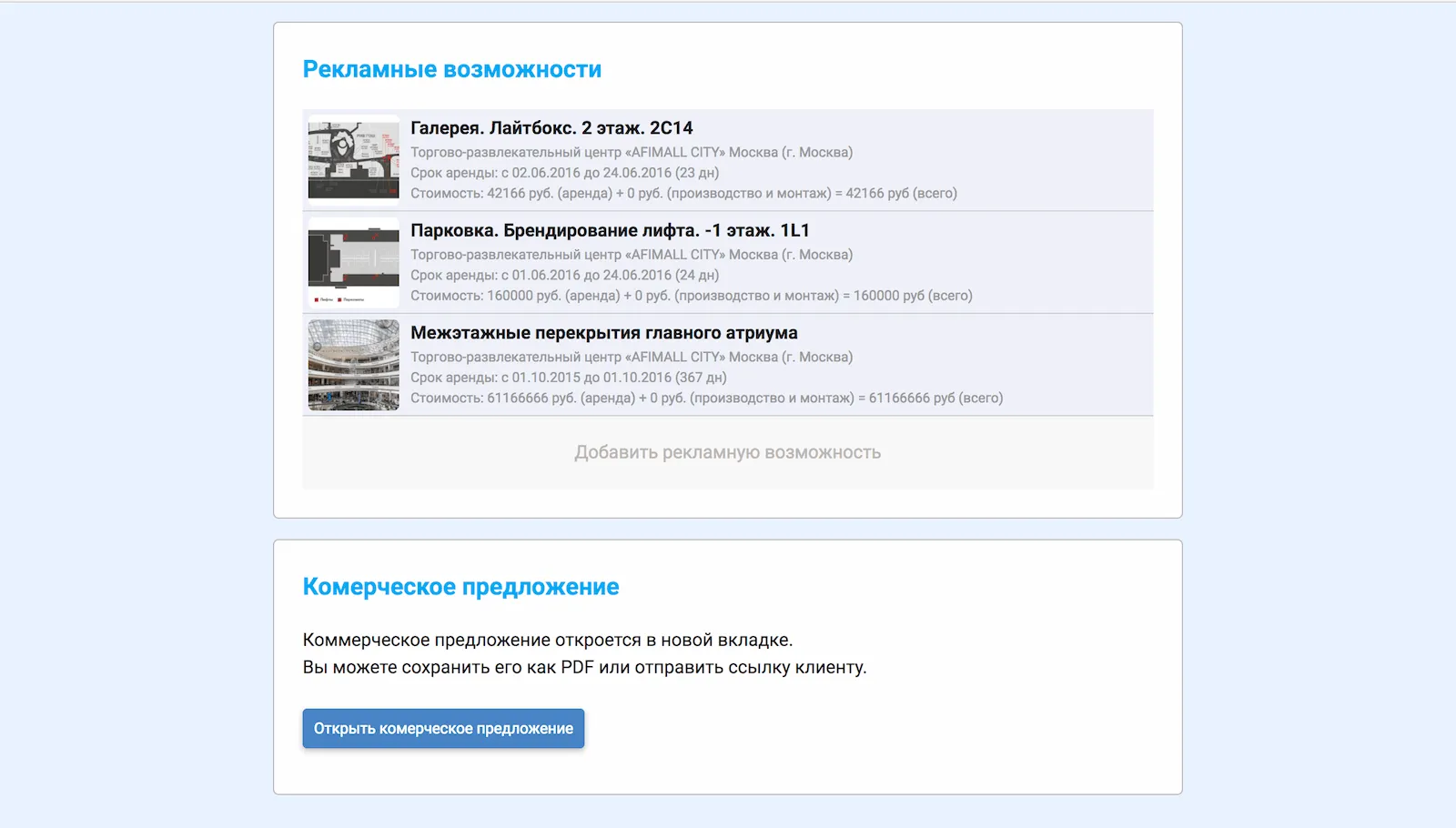Image resolution: width=1456 pixels, height=828 pixels.
Task: Open the atrium photo thumbnail
Action: (x=353, y=365)
